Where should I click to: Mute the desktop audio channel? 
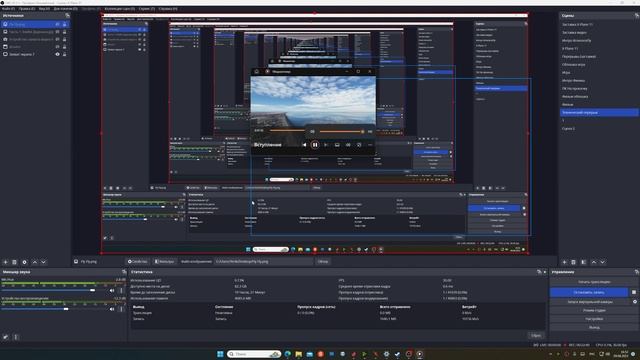click(112, 309)
